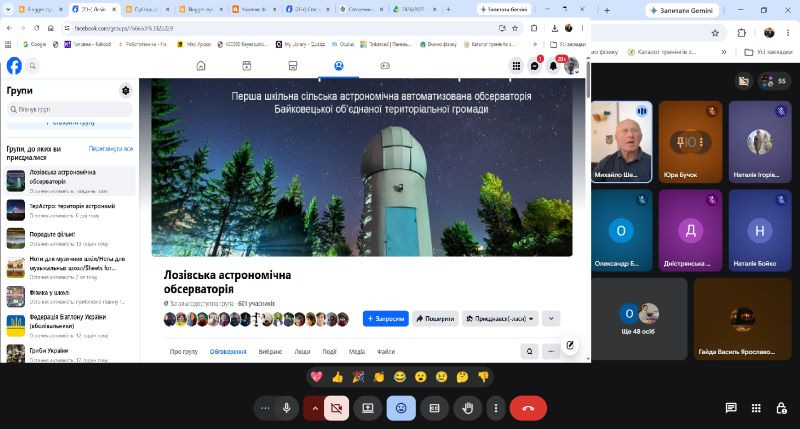The image size is (800, 429).
Task: Open Meet host controls lock icon
Action: pos(781,408)
